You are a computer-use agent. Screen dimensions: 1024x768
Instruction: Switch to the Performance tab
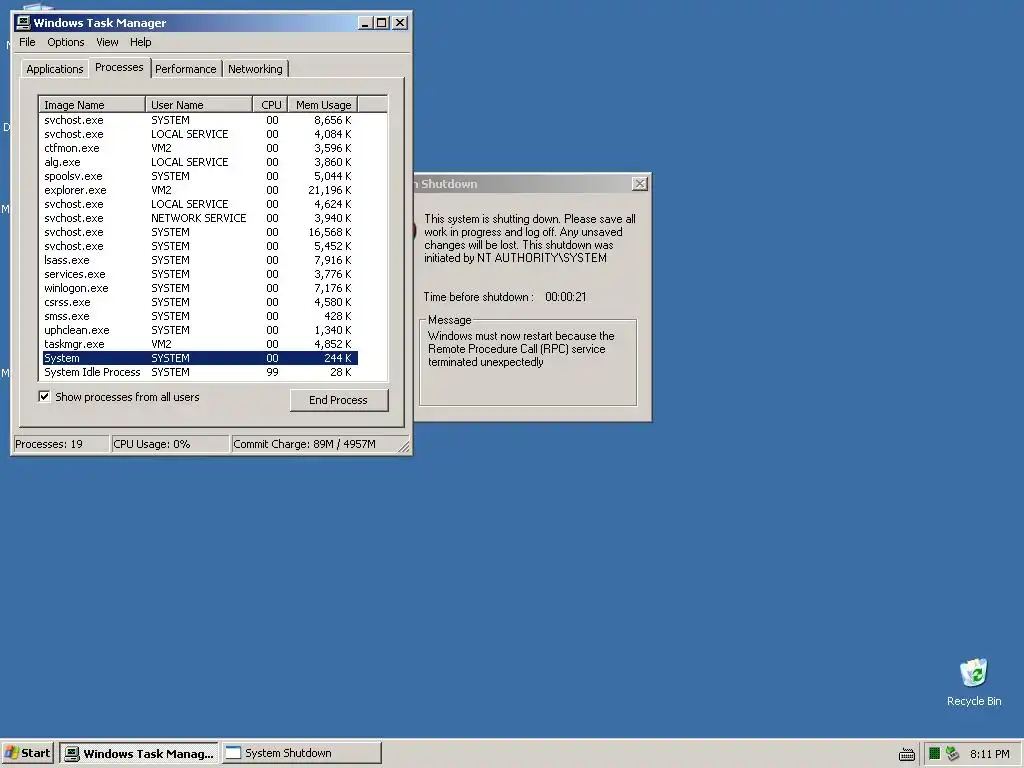(185, 69)
